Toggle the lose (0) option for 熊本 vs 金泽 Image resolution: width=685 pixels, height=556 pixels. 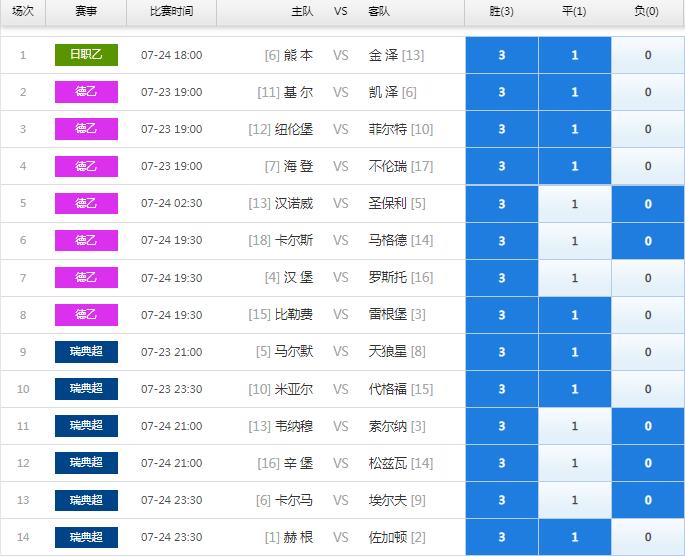click(x=647, y=55)
